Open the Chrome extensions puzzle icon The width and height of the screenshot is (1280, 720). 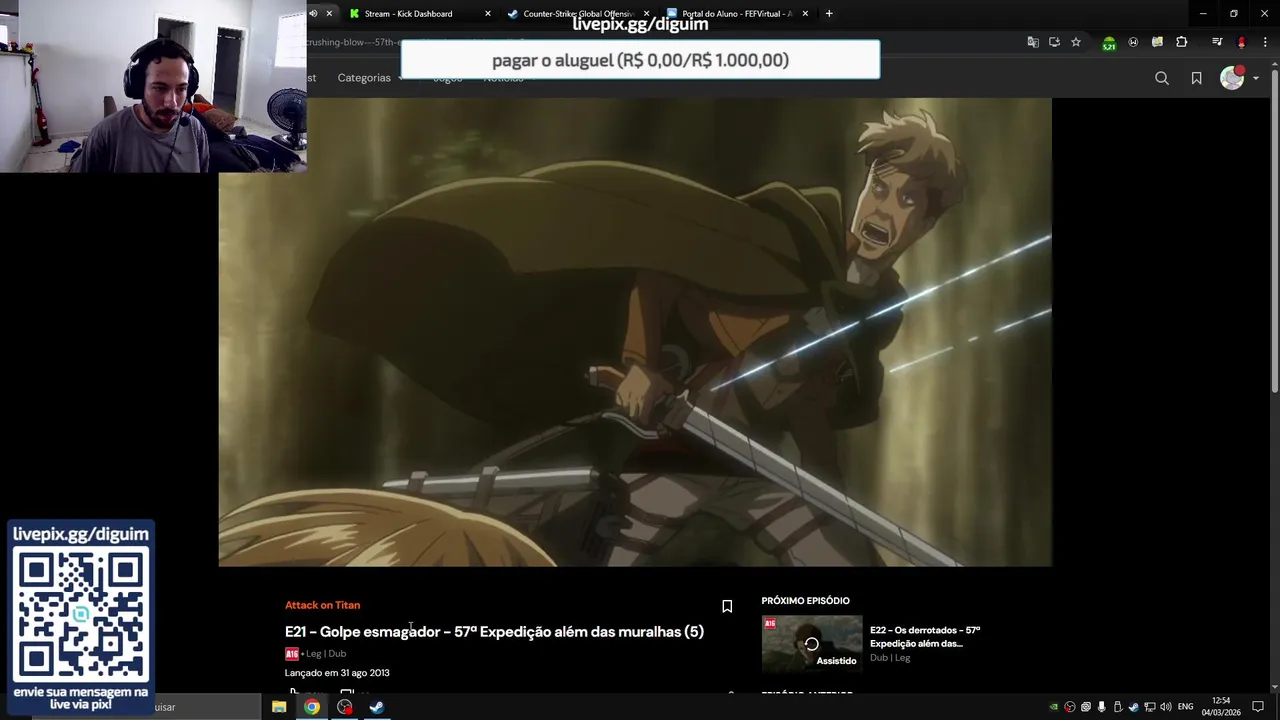click(x=1182, y=42)
